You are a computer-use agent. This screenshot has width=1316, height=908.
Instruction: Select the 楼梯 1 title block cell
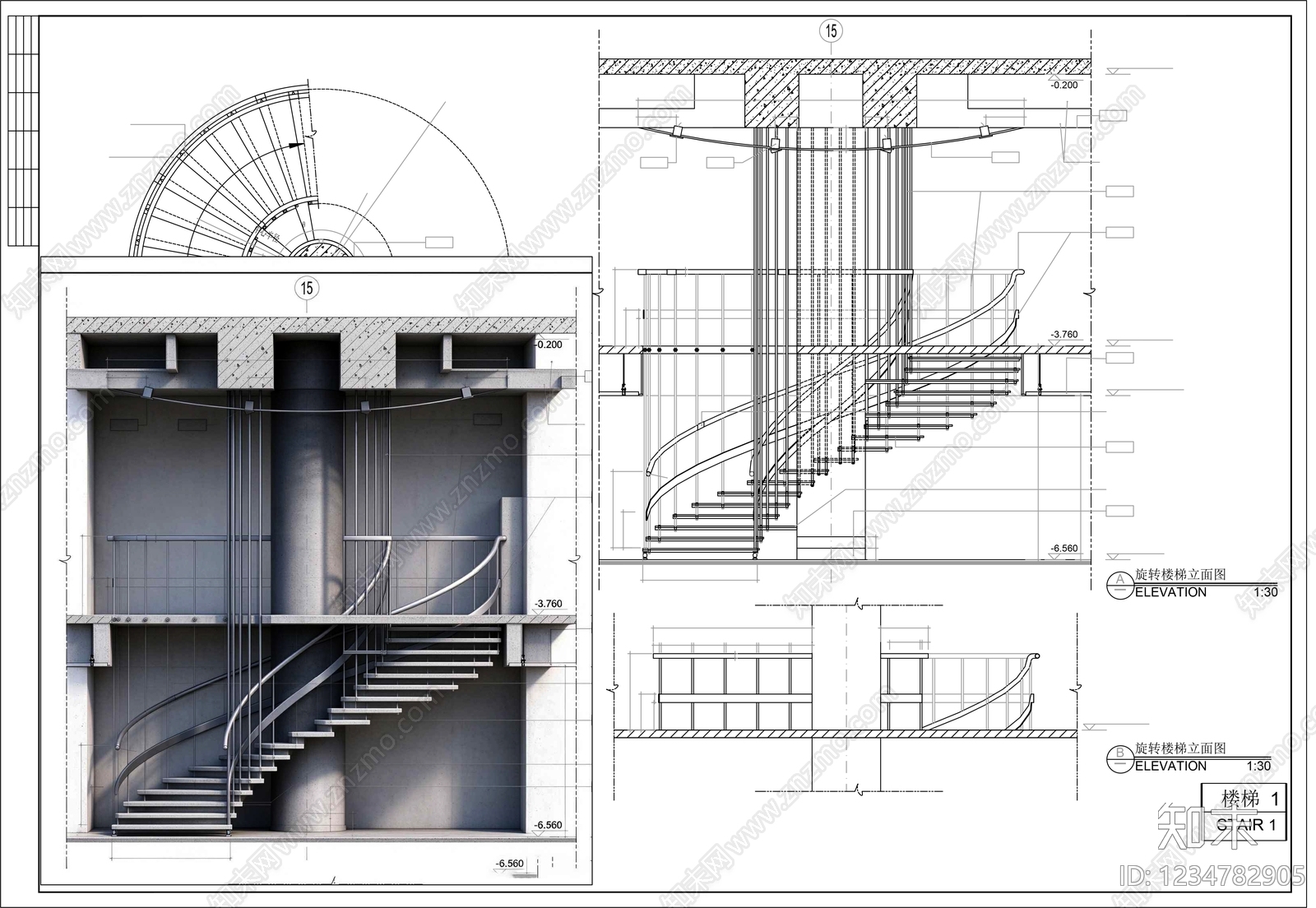1244,798
